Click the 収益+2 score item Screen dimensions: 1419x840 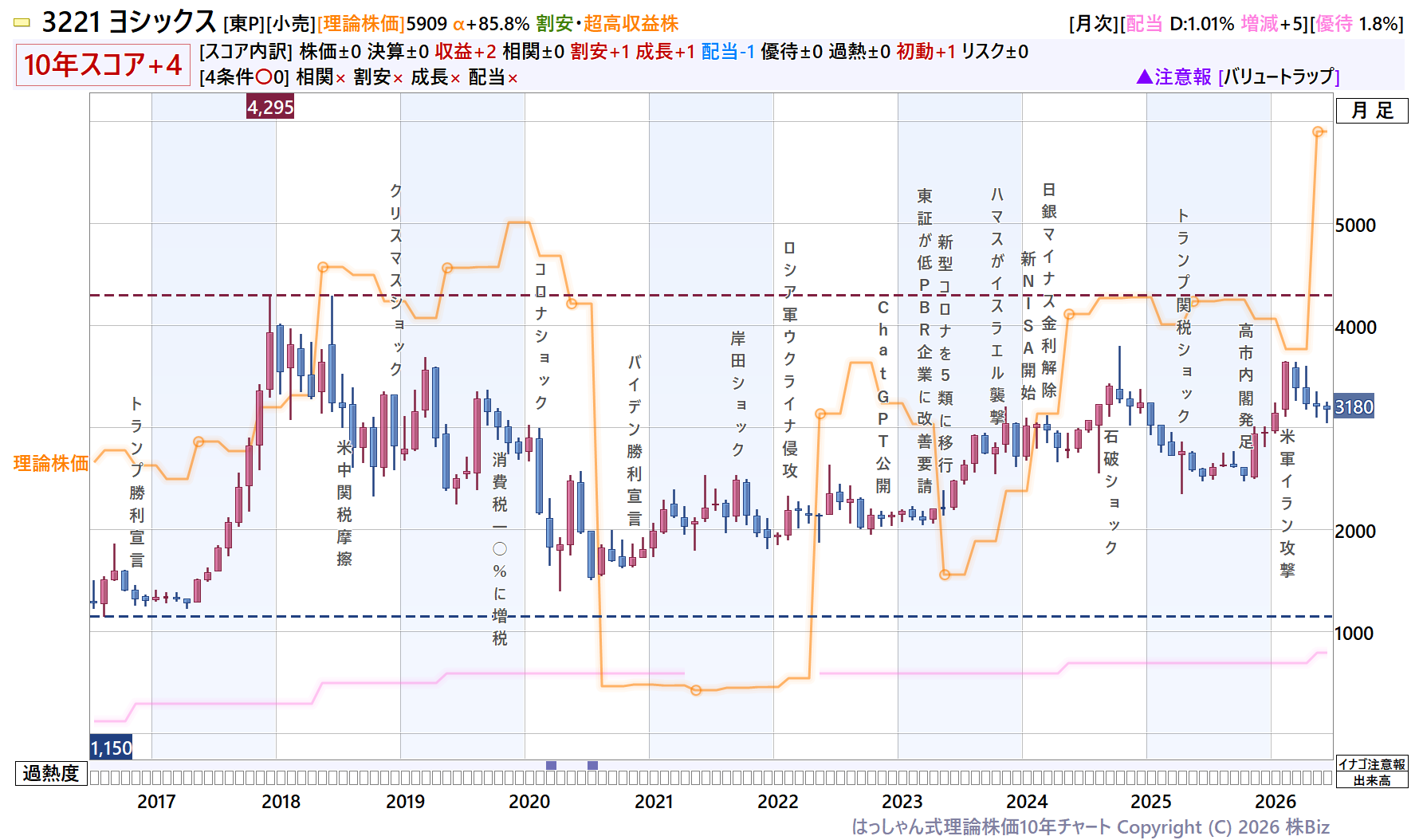(466, 52)
